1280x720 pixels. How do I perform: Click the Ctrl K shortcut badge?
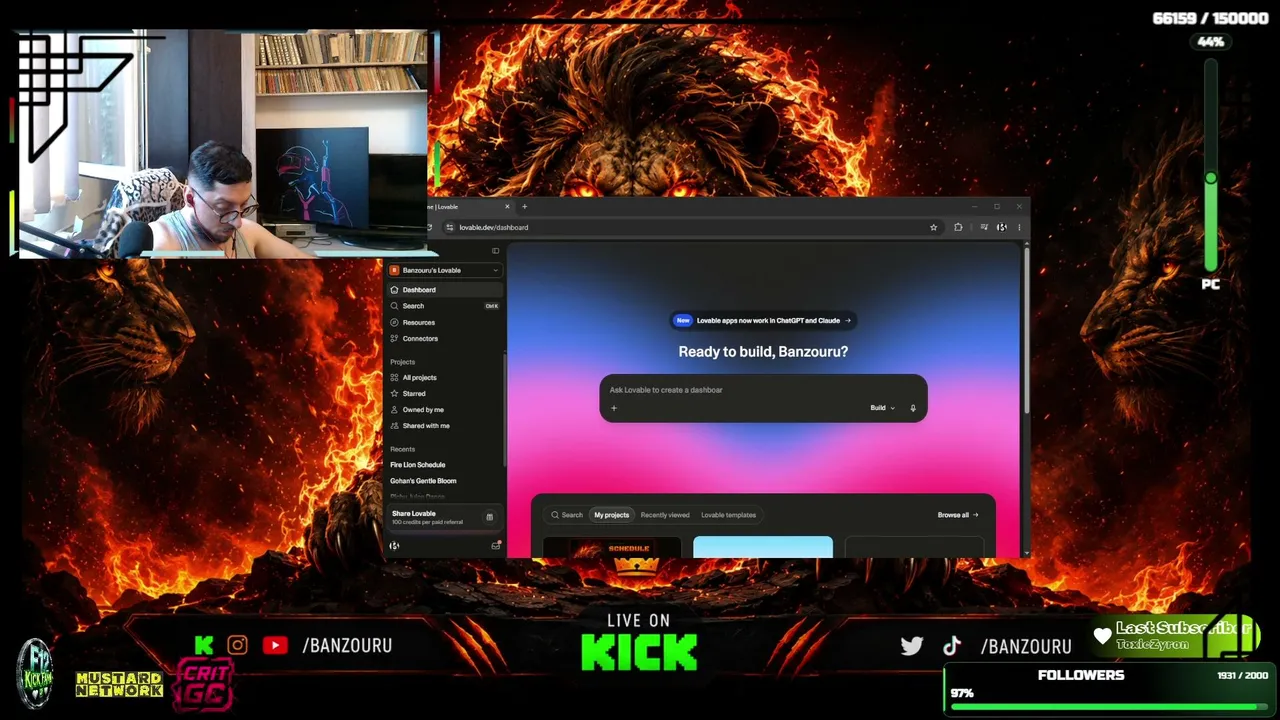tap(491, 306)
